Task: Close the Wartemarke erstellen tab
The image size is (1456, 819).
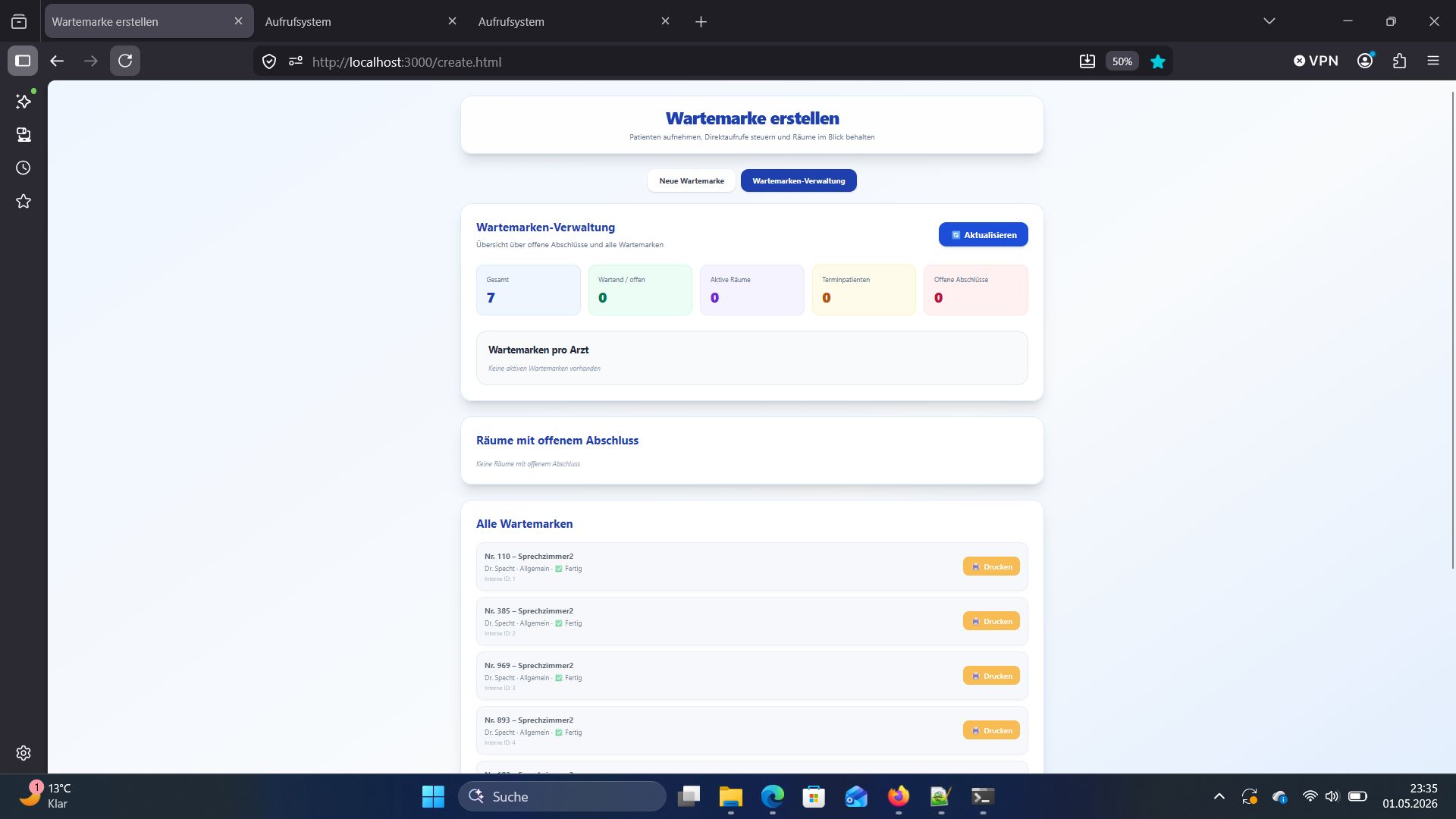Action: point(238,21)
